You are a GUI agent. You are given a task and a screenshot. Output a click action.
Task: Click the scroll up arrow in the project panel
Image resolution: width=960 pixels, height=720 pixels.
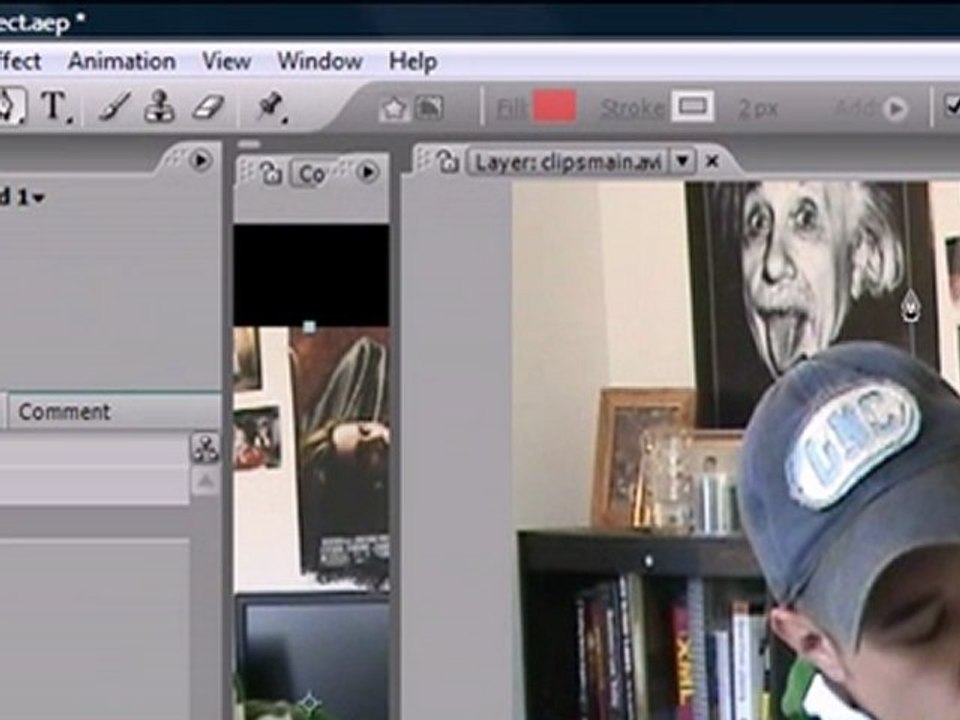click(x=205, y=482)
